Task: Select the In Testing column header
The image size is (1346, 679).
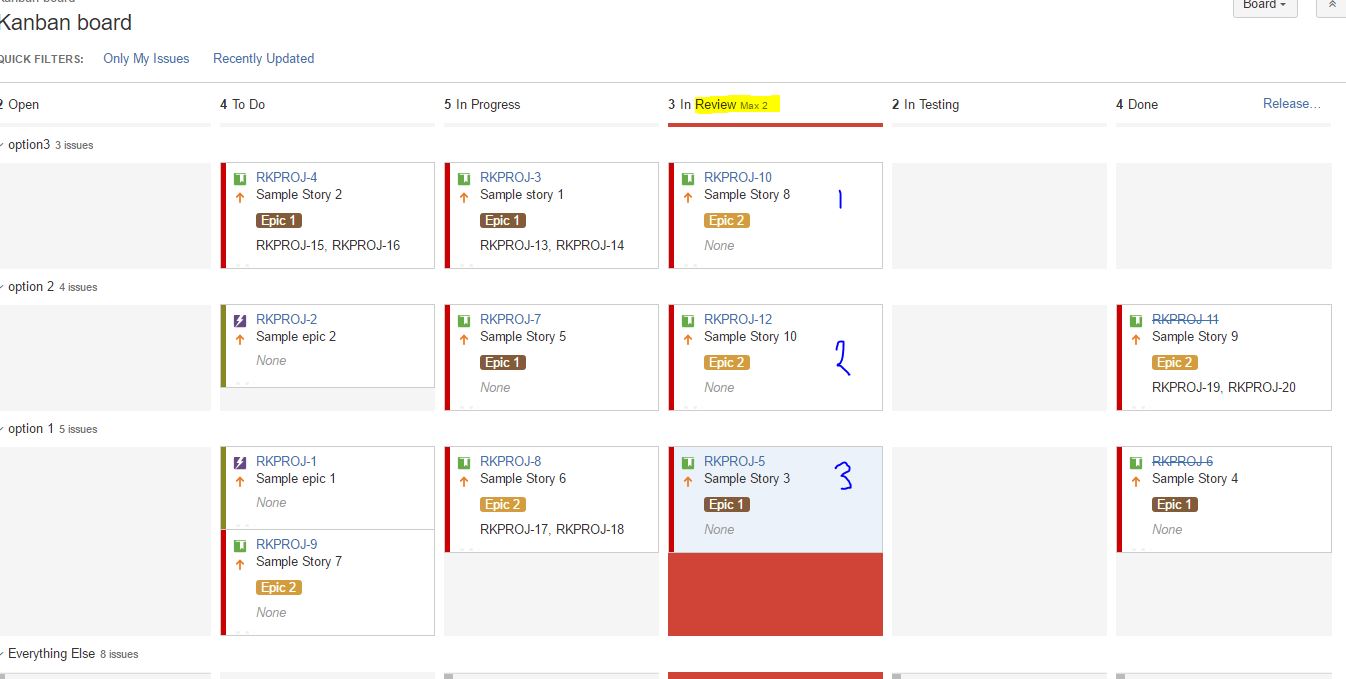Action: point(926,104)
